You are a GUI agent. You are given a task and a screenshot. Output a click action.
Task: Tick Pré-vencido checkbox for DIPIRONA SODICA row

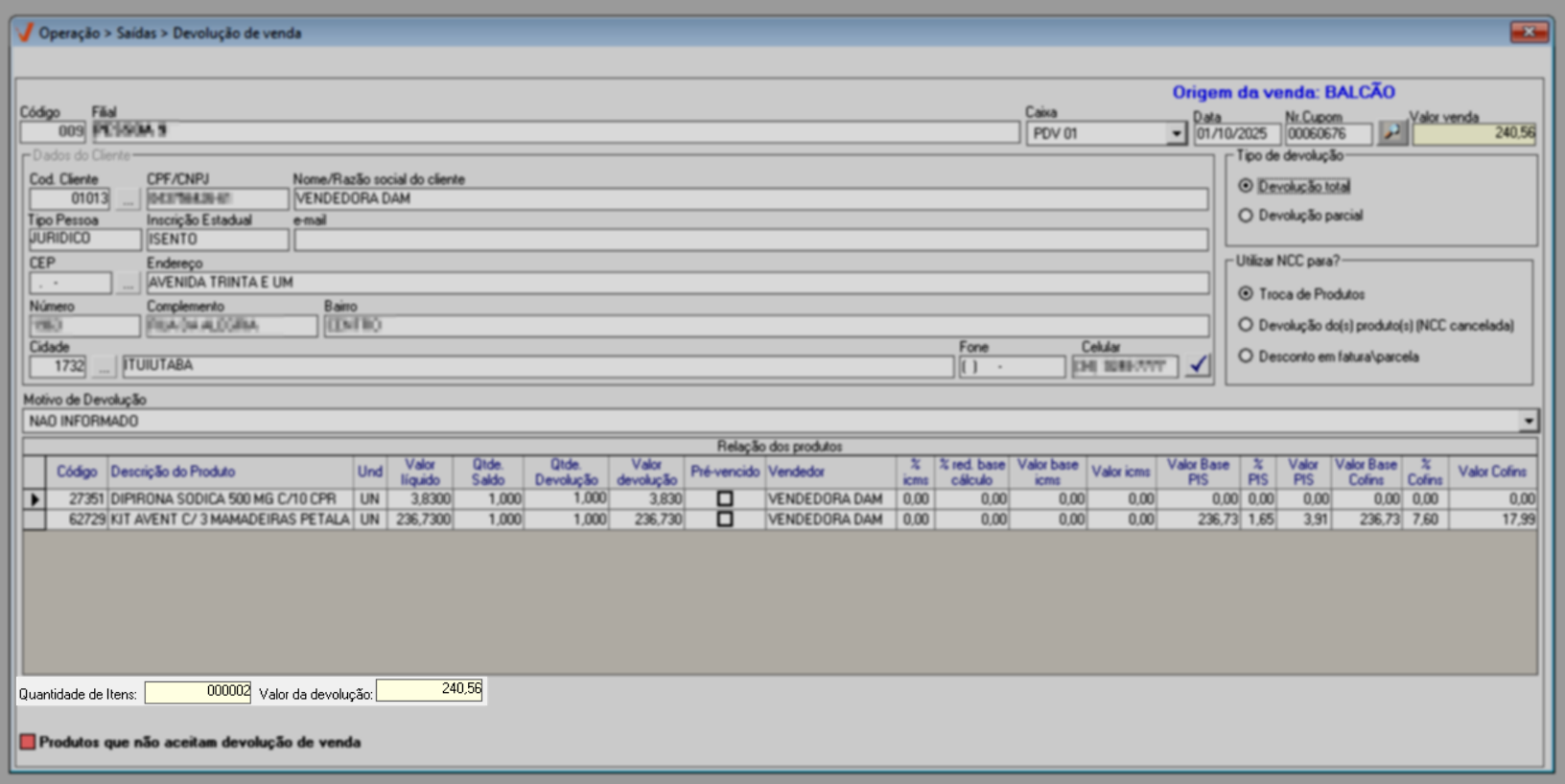point(725,499)
